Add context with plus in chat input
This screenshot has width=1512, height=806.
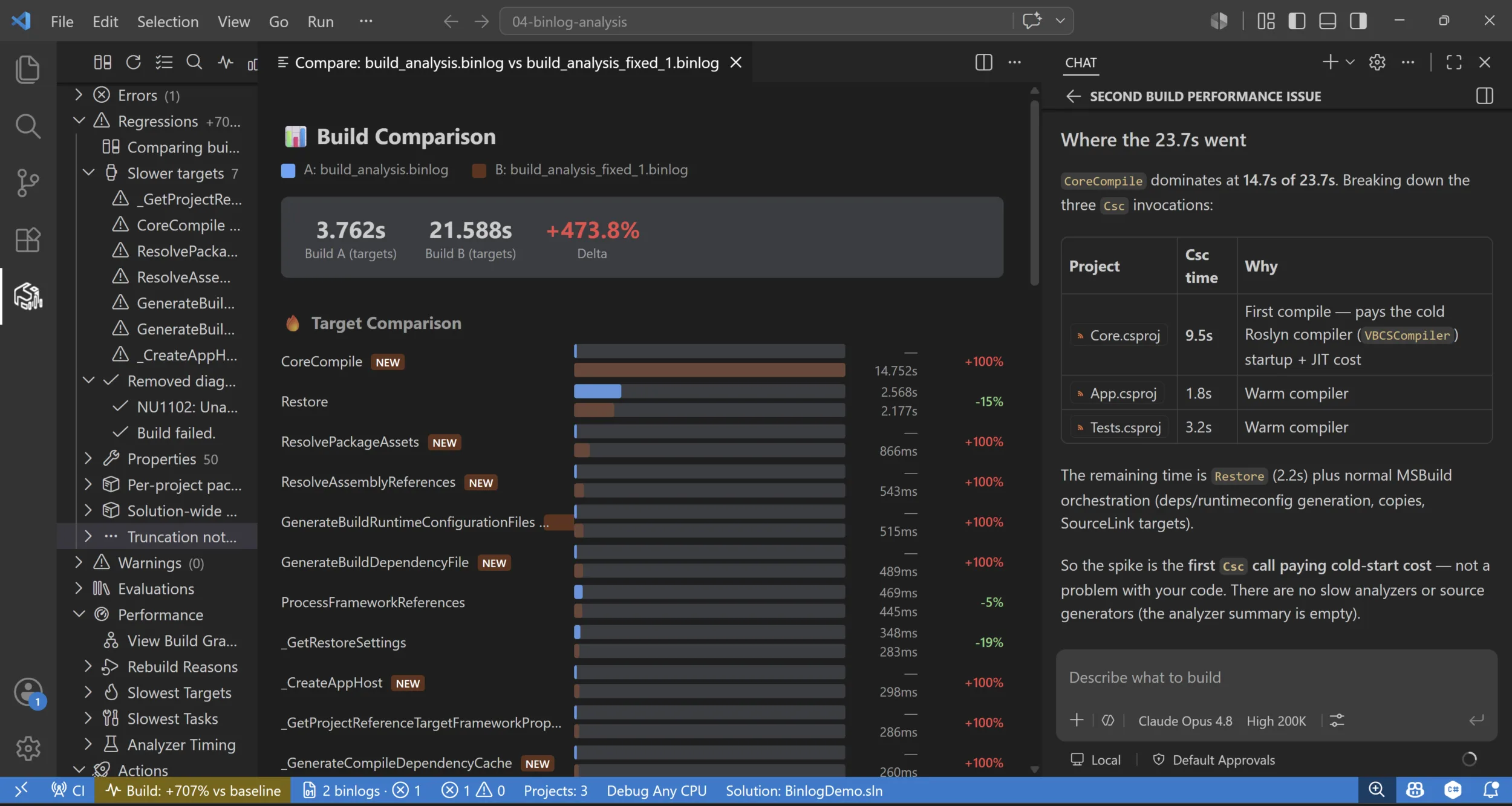pyautogui.click(x=1077, y=720)
